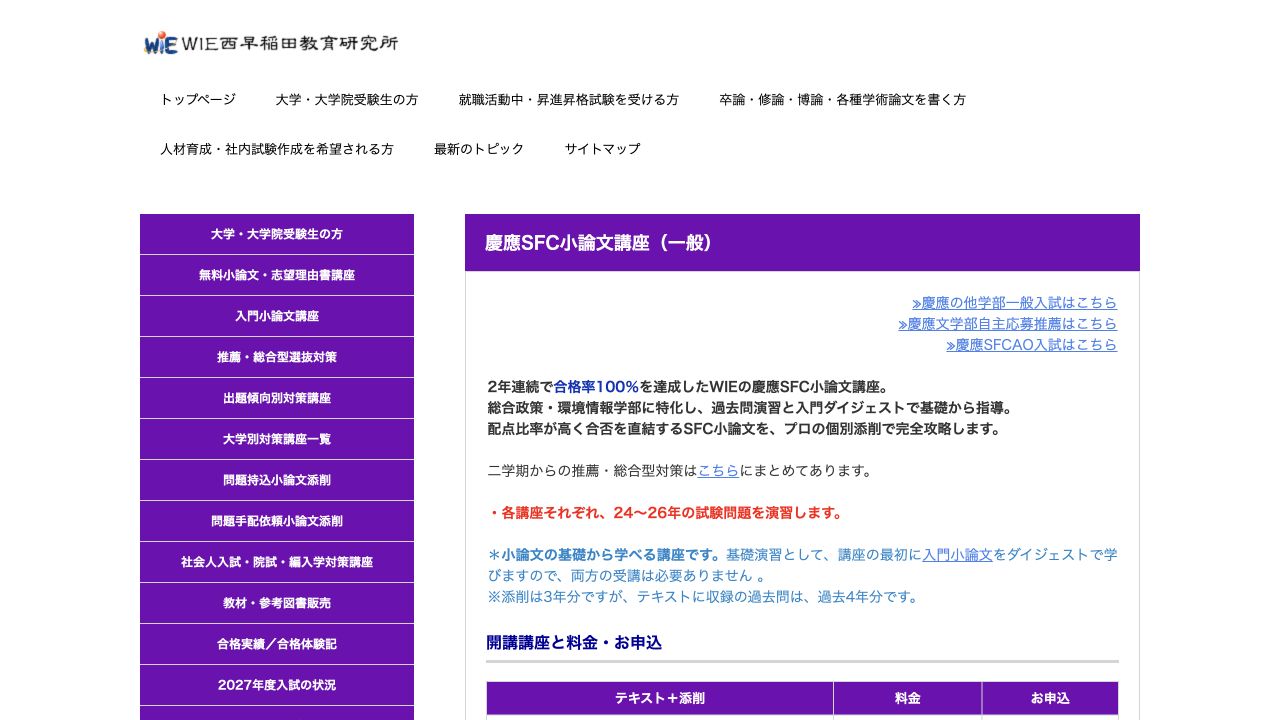
Task: Open the 最新のトピック menu item
Action: tap(479, 149)
